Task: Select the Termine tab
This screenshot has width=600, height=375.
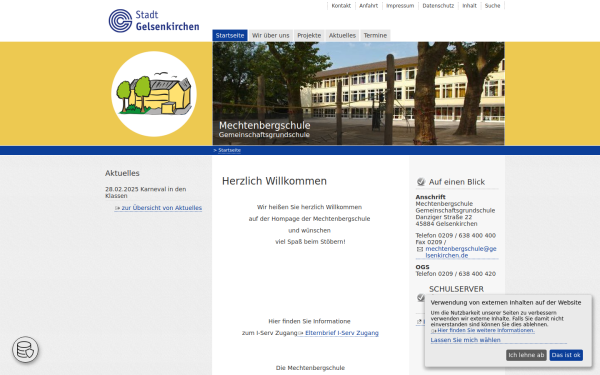Action: [x=375, y=35]
